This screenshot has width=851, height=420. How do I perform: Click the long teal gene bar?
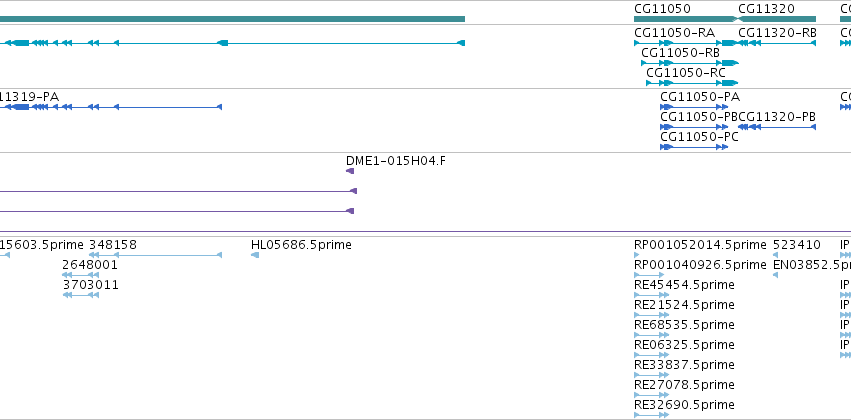tap(232, 18)
